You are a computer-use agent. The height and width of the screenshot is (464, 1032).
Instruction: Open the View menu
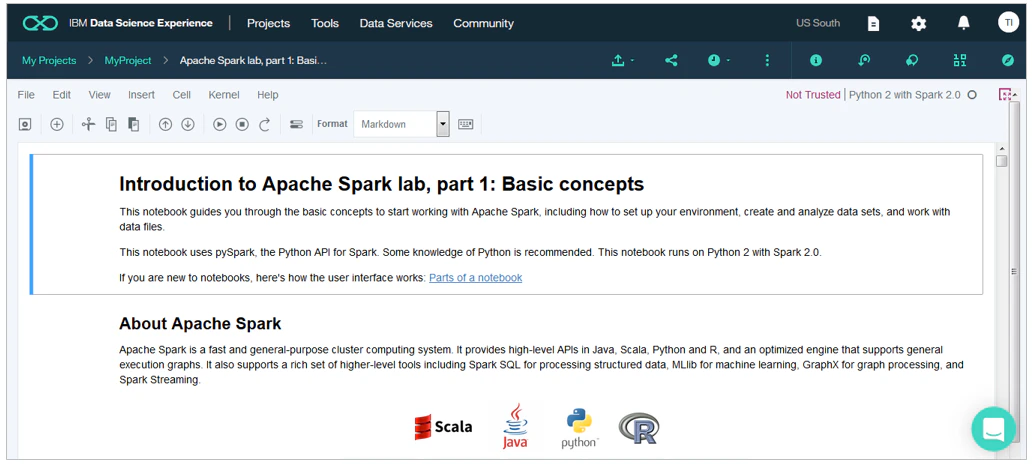pyautogui.click(x=99, y=95)
